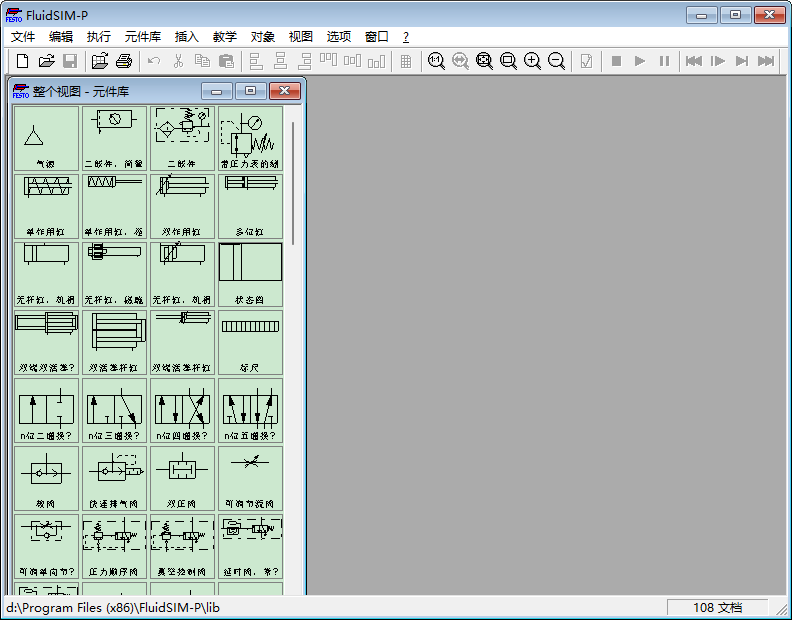Click align bottom toolbar icon
The image size is (792, 620).
click(376, 61)
